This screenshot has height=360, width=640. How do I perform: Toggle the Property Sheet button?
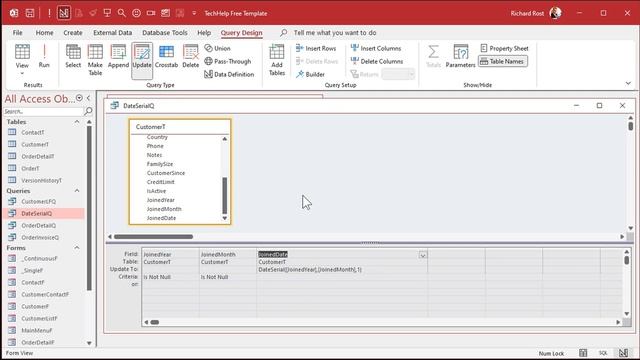click(504, 48)
